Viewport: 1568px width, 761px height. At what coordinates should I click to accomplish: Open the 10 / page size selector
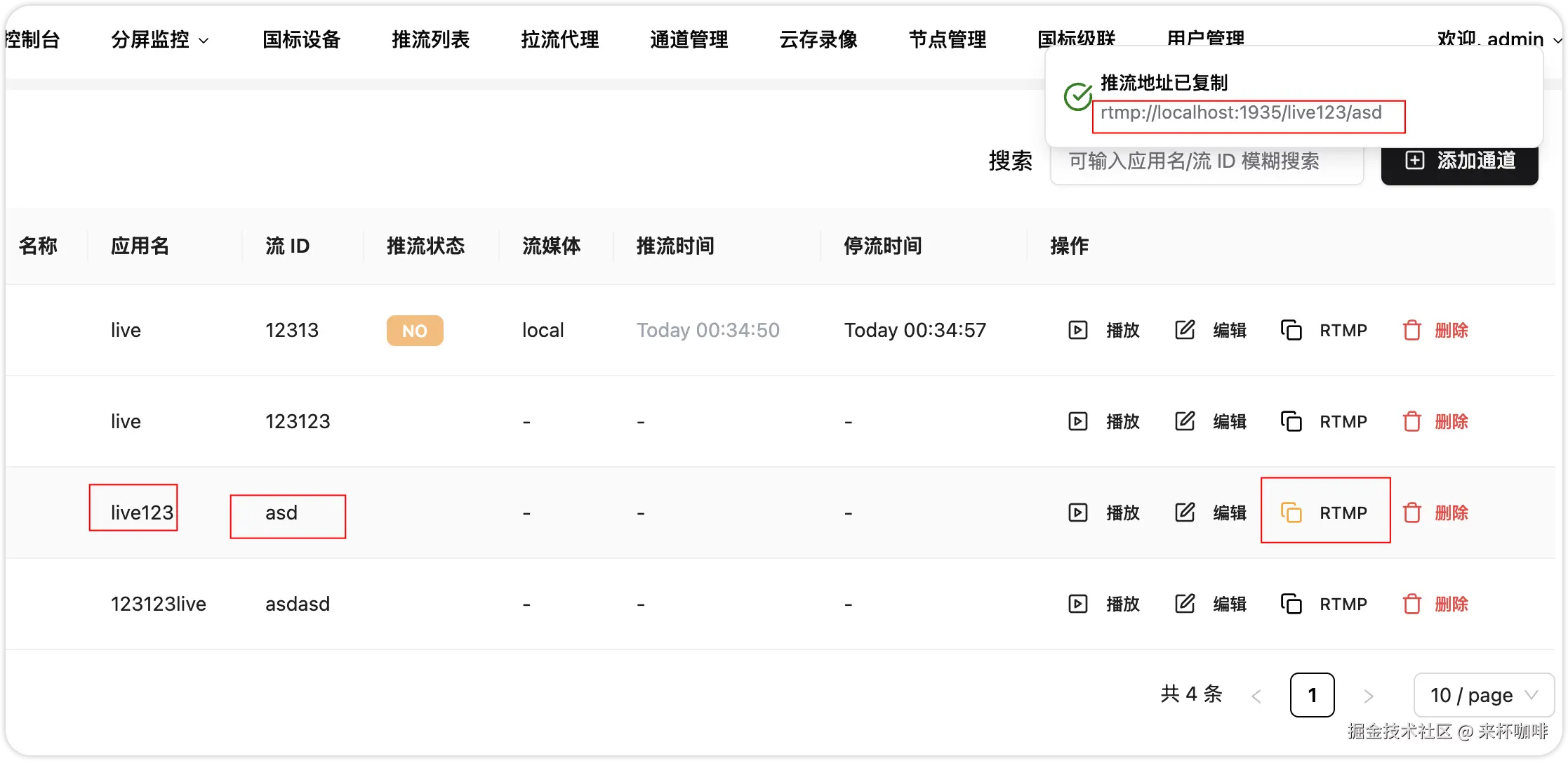point(1483,695)
